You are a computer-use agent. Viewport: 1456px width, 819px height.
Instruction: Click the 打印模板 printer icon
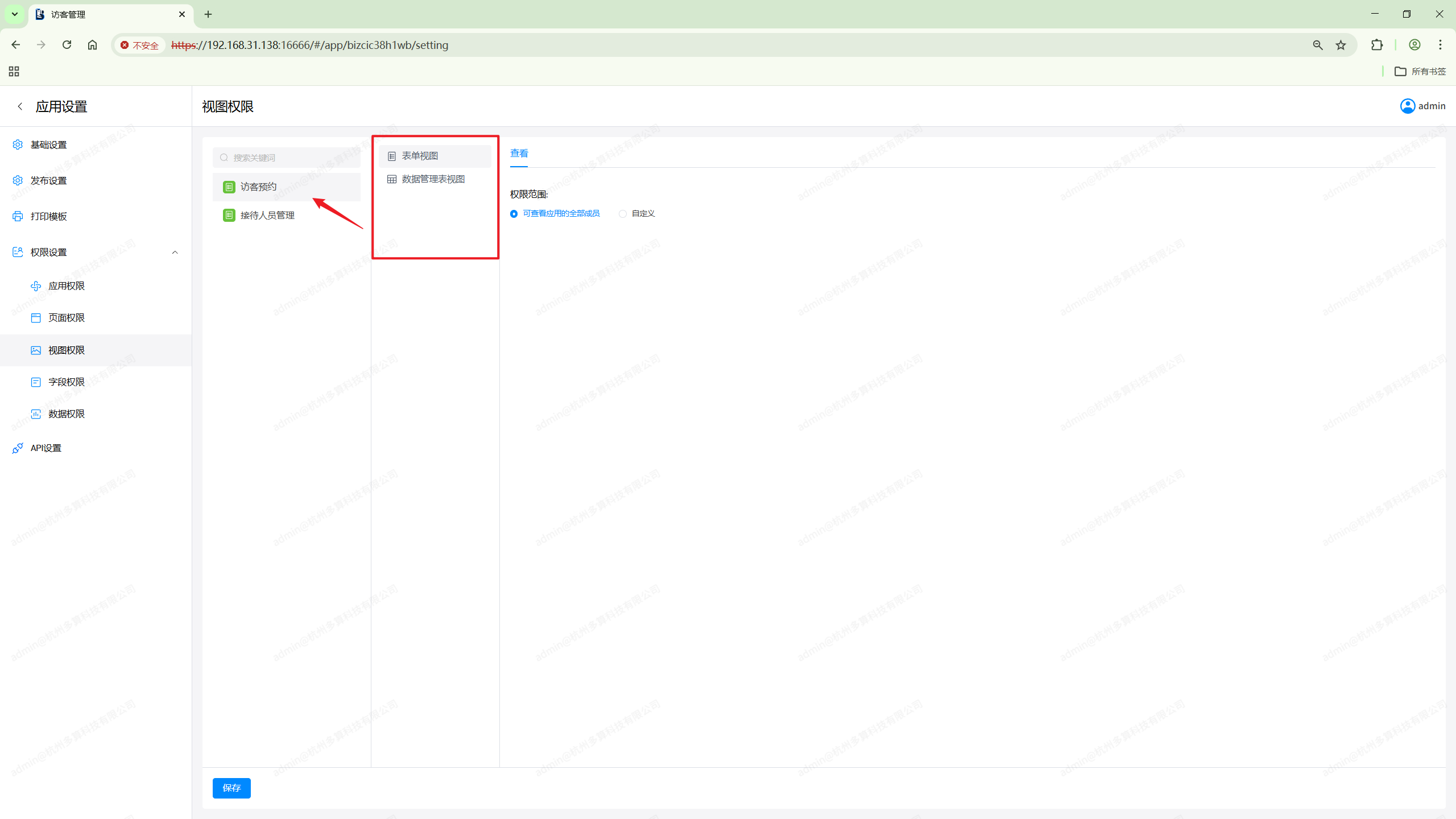(18, 216)
